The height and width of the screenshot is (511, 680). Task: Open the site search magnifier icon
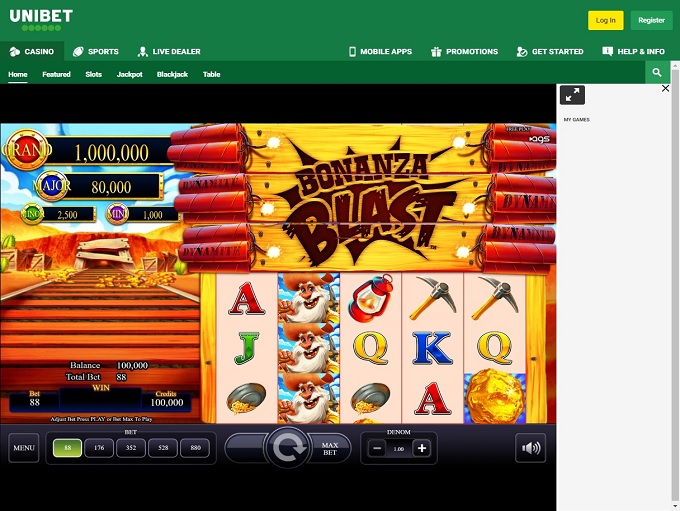click(x=657, y=73)
